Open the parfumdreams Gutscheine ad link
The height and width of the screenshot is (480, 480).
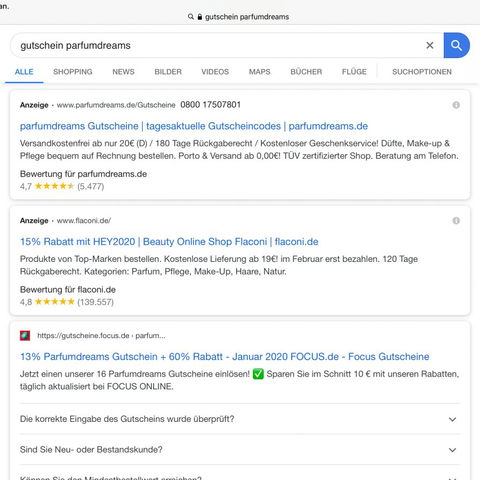click(x=194, y=126)
